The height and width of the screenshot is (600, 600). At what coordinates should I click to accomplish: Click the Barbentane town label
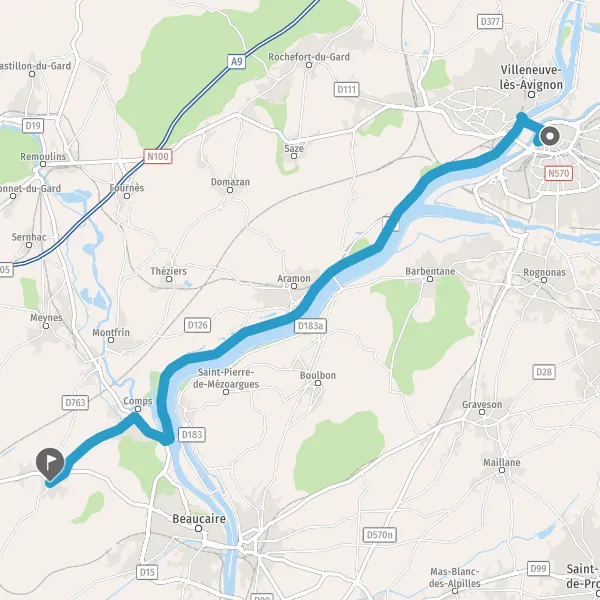[430, 271]
